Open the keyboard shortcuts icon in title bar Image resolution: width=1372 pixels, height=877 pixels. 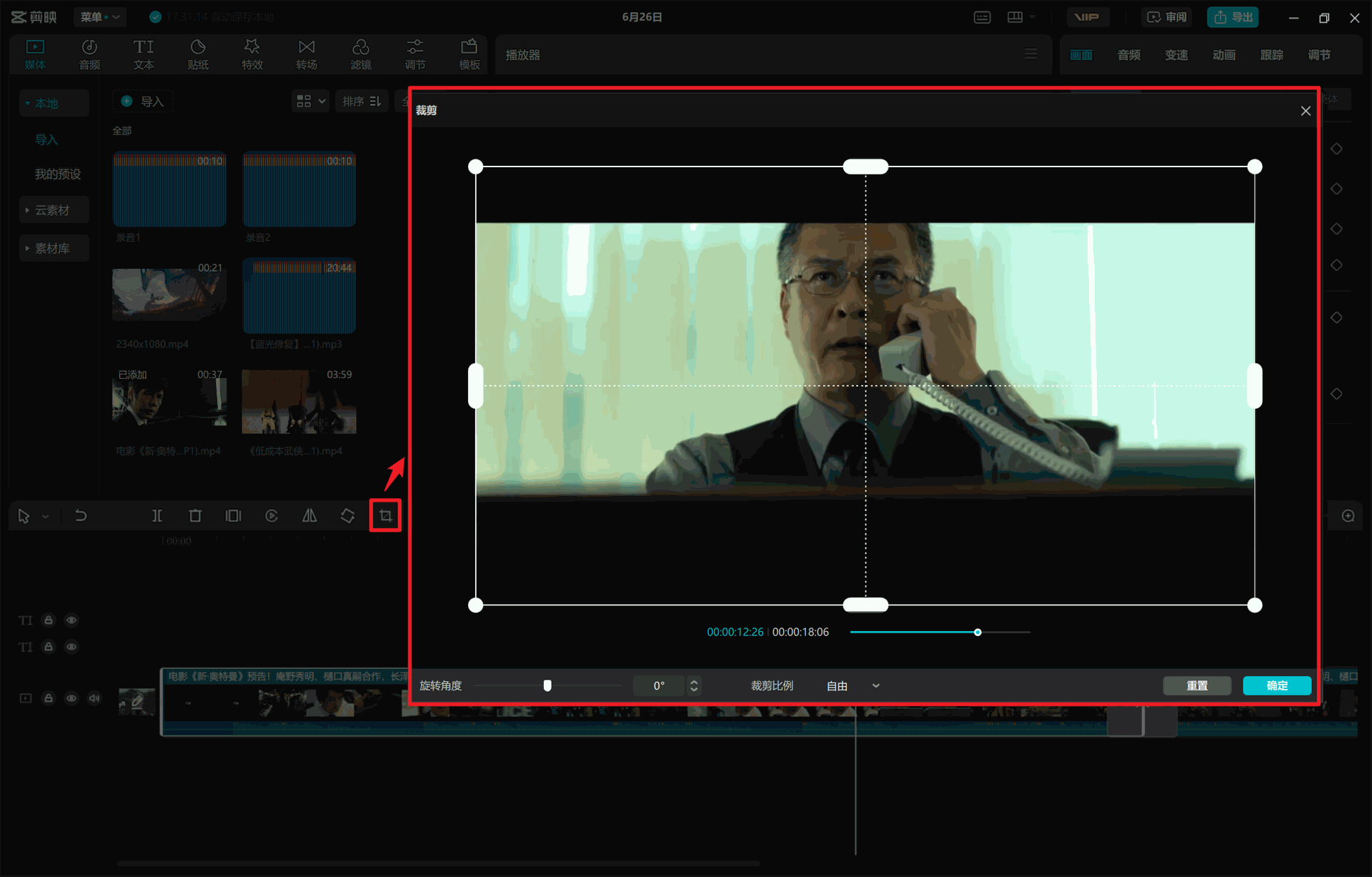pyautogui.click(x=982, y=17)
